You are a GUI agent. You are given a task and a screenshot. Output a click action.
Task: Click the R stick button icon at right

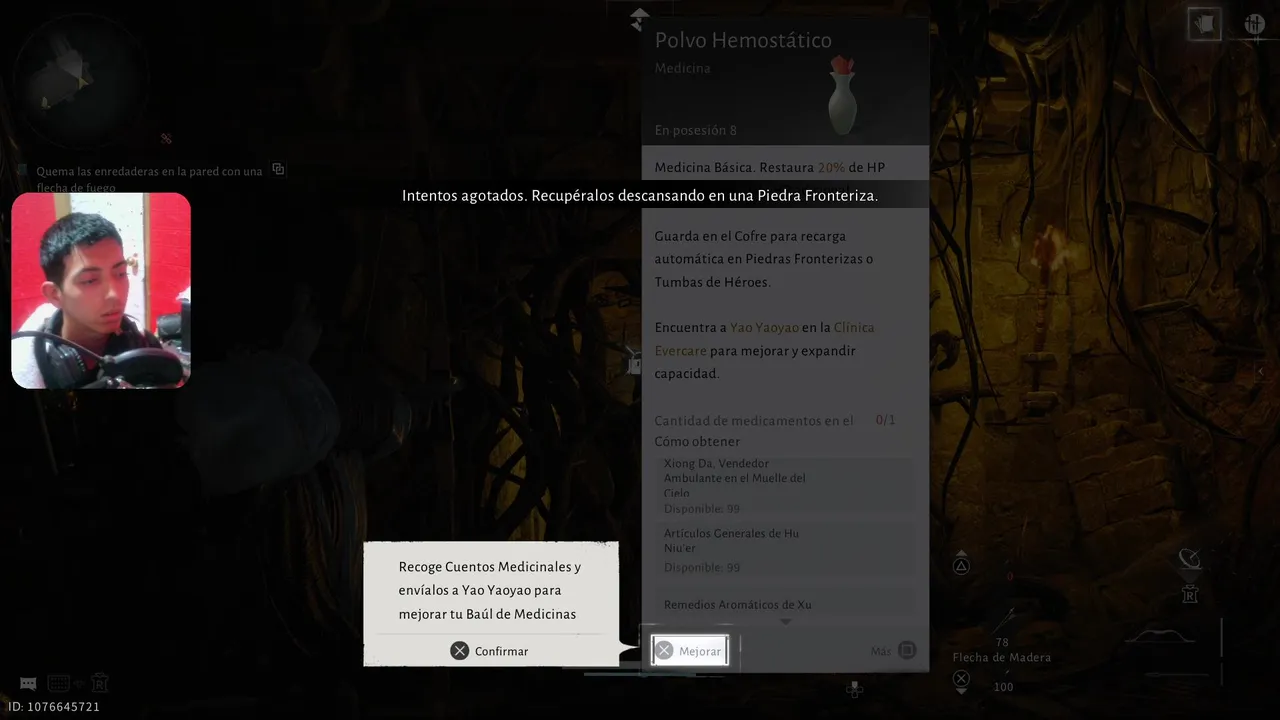click(x=1190, y=594)
